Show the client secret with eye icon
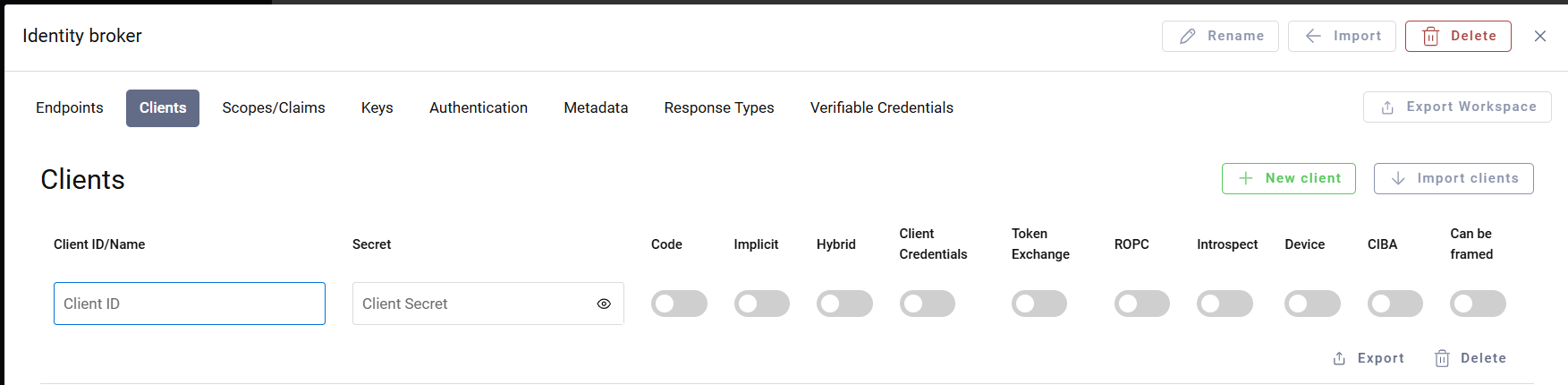1568x385 pixels. point(604,304)
